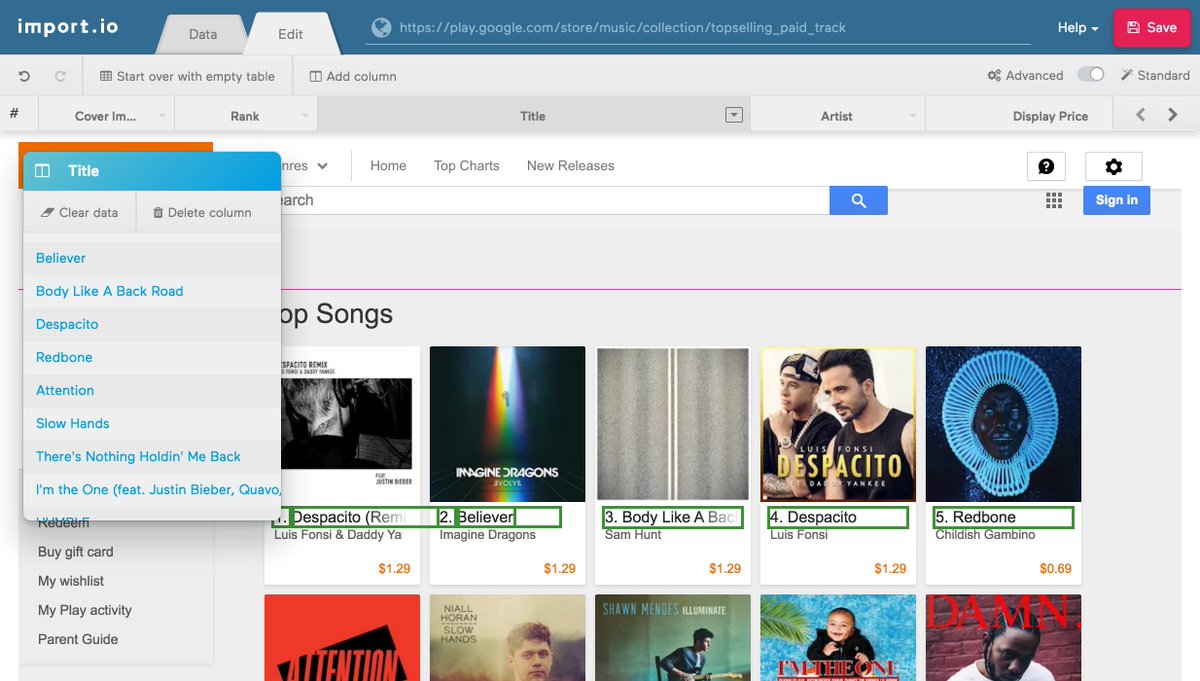Click Clear data in Title panel
Screen dimensions: 1200x681
pyautogui.click(x=80, y=212)
